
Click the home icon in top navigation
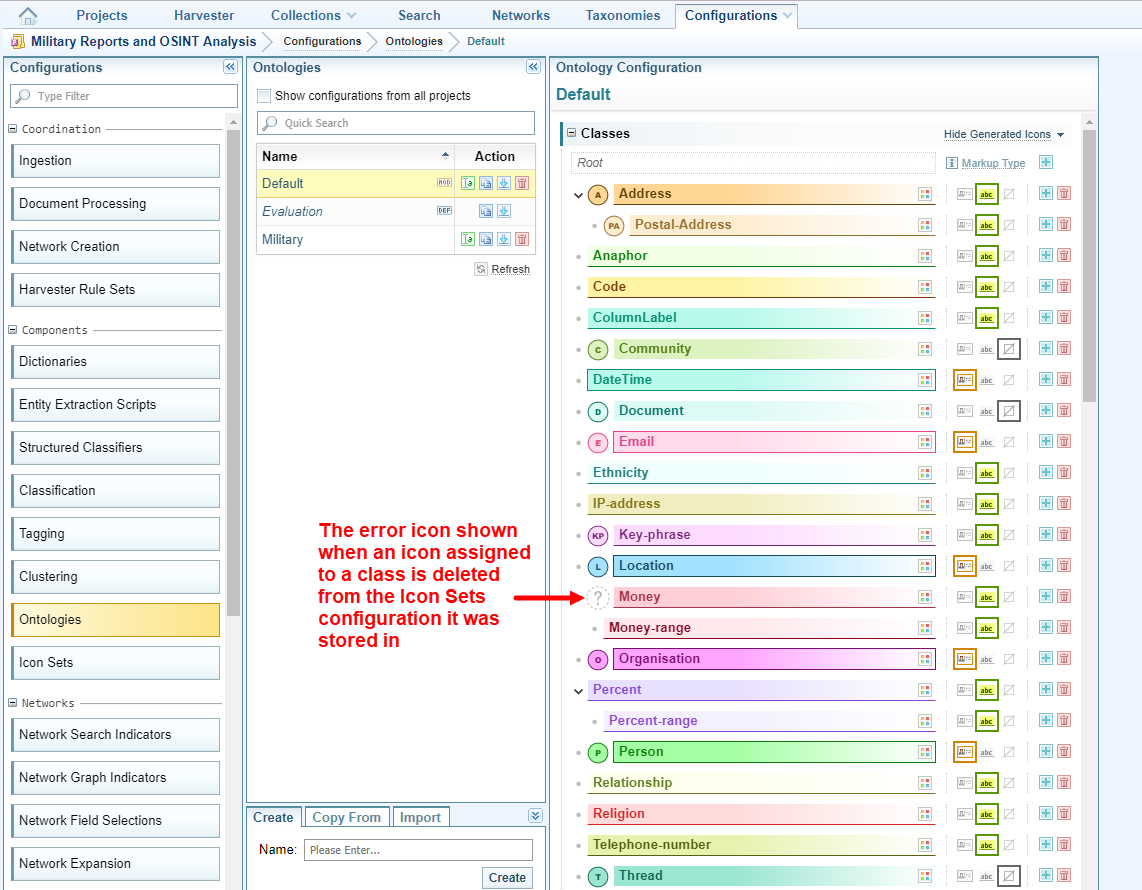28,16
